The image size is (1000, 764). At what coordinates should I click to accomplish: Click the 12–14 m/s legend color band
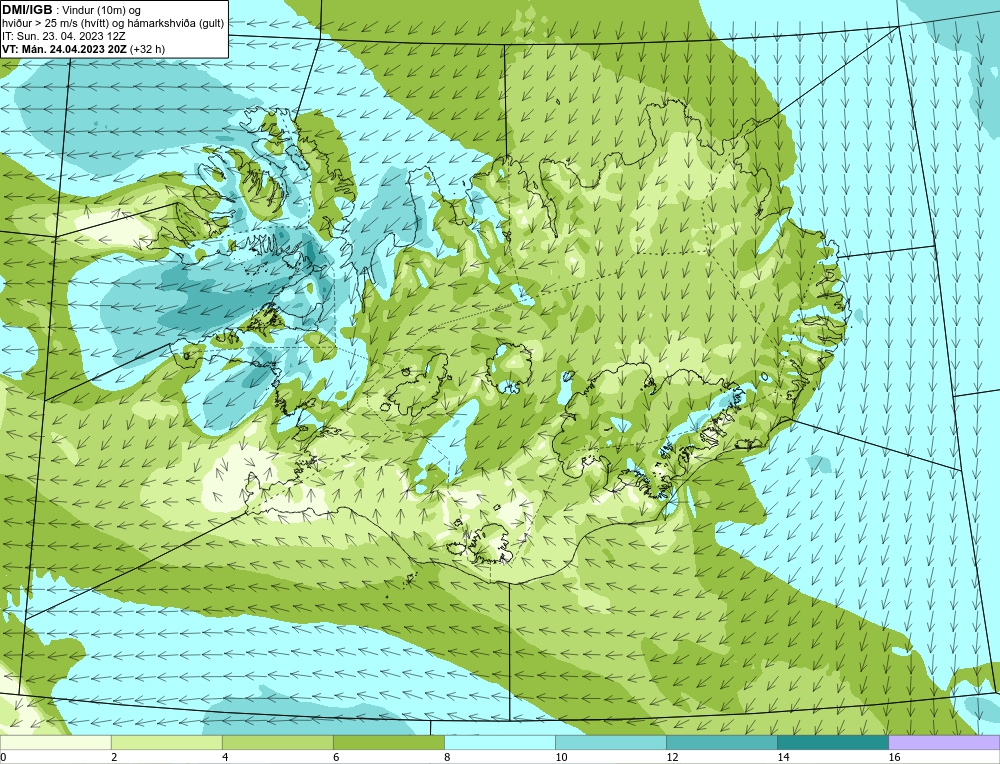click(x=721, y=742)
